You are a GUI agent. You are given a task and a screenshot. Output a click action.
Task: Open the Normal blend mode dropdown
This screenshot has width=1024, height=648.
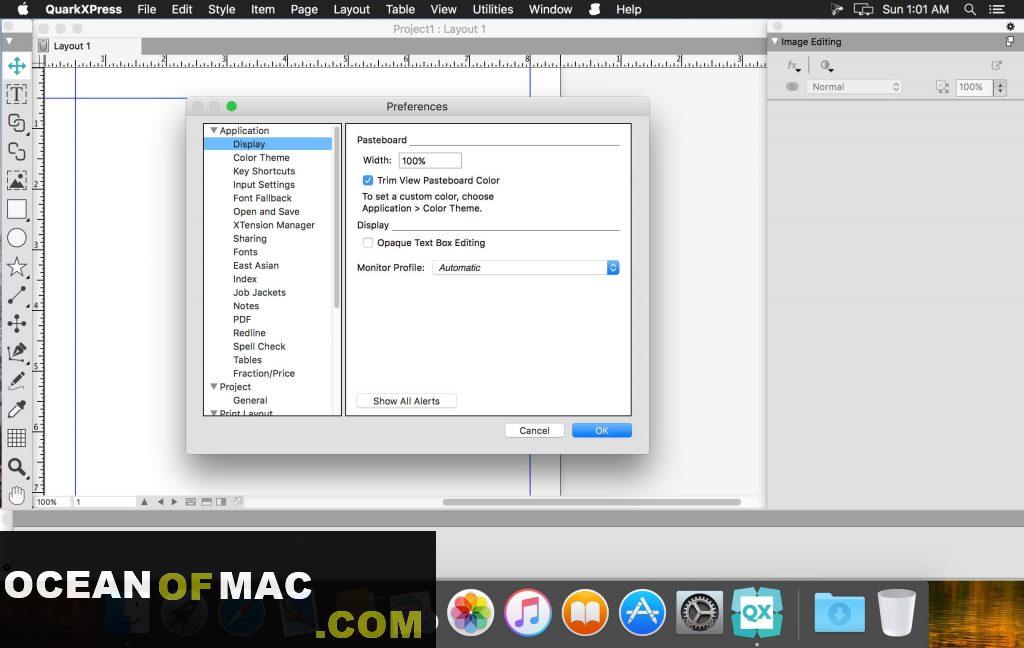[854, 87]
